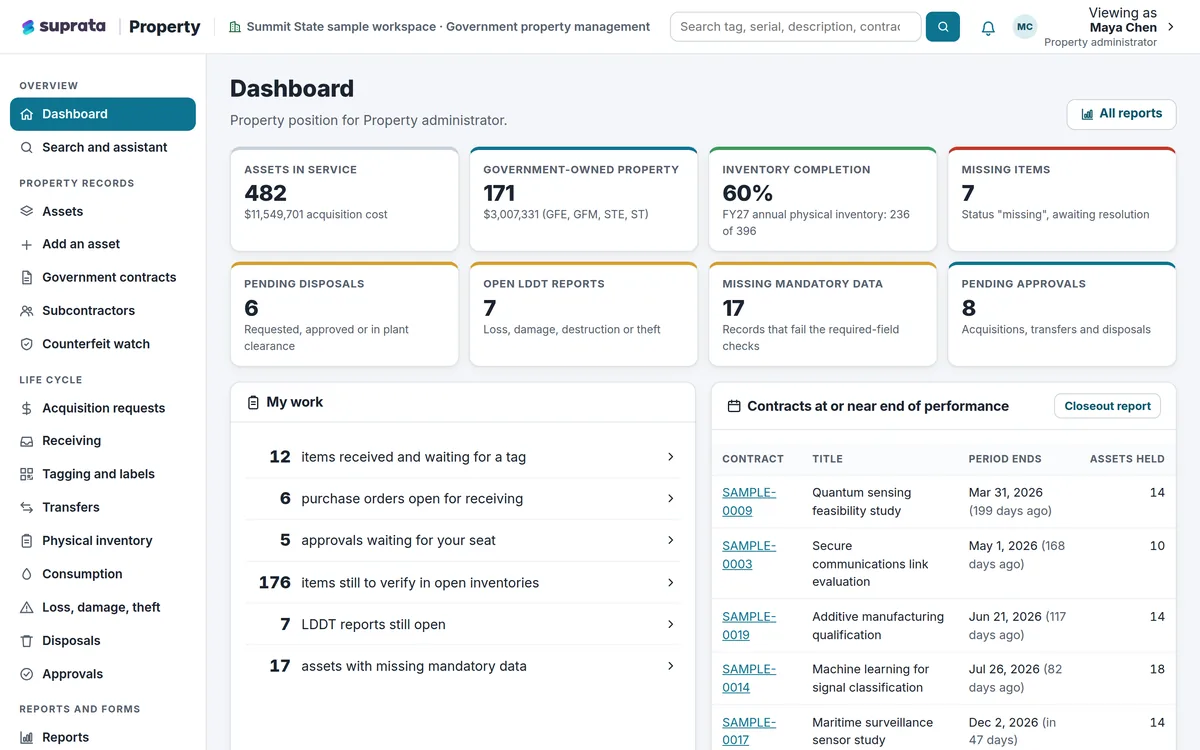
Task: Open contract link SAMPLE-0017
Action: pyautogui.click(x=749, y=732)
